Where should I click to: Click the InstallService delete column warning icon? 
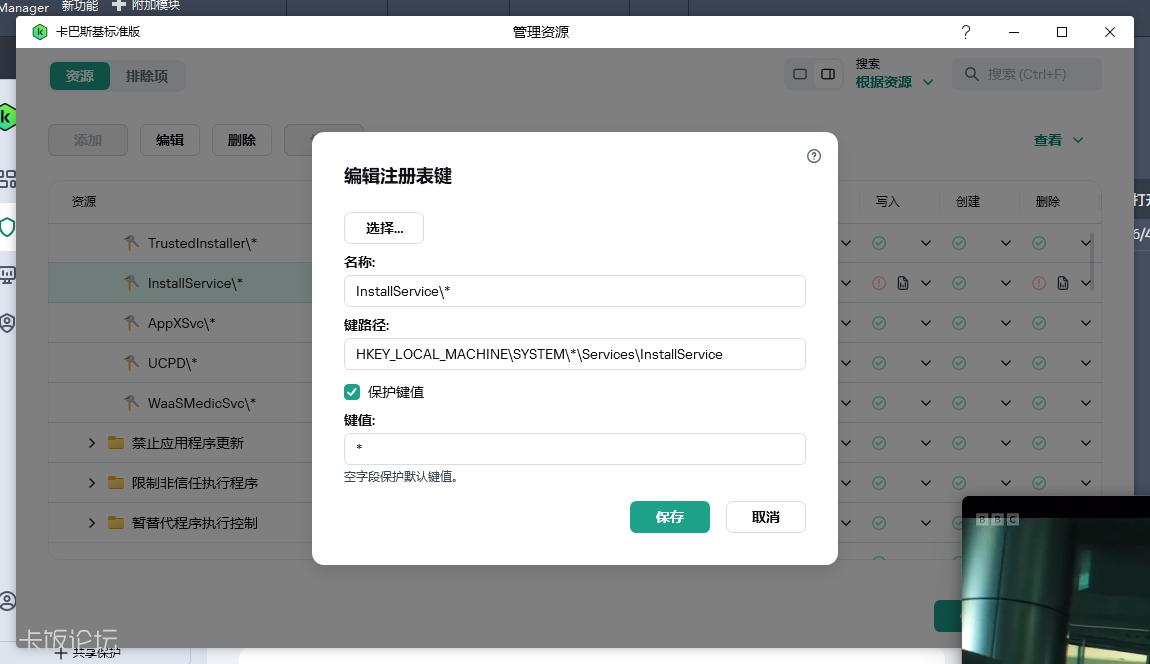(1039, 283)
